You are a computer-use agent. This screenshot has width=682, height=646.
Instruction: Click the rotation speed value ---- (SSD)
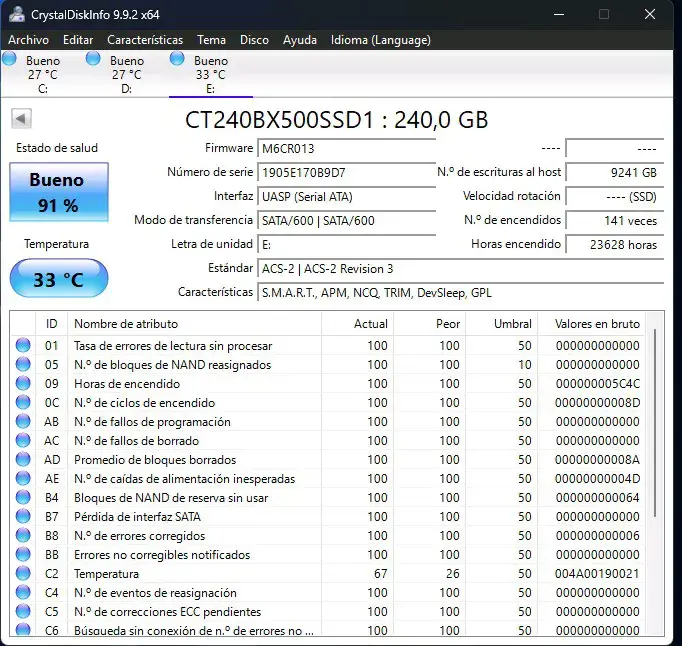tap(615, 197)
